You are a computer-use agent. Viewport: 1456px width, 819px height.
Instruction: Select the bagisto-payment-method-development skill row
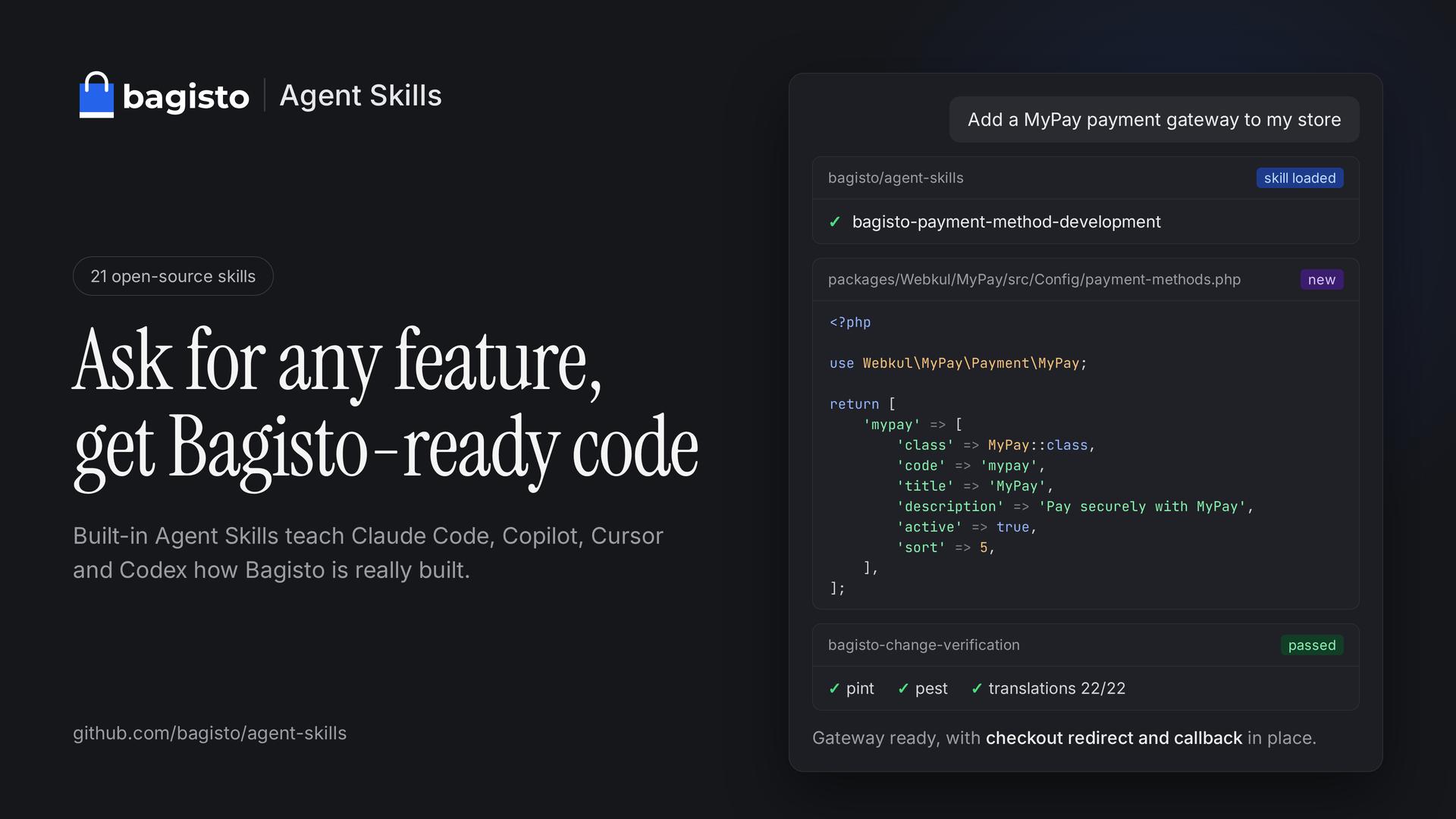click(x=1085, y=221)
